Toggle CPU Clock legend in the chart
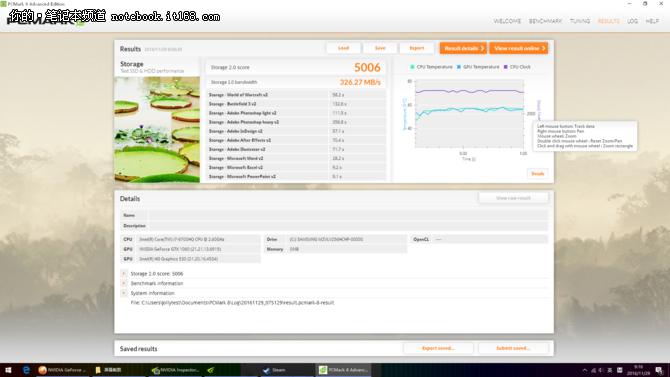This screenshot has width=670, height=377. point(517,67)
